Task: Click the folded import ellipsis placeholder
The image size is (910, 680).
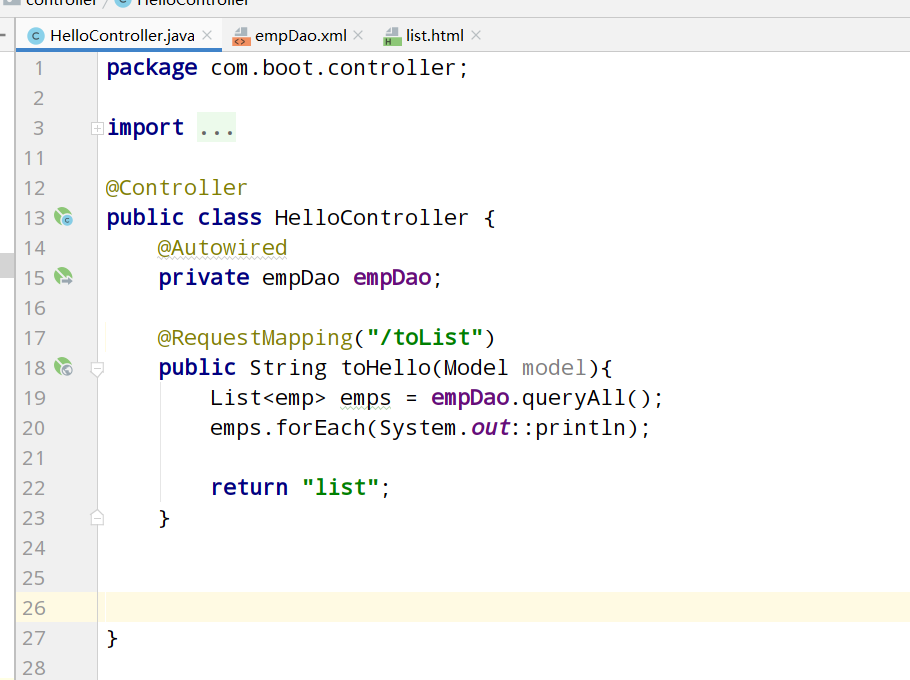Action: tap(216, 127)
